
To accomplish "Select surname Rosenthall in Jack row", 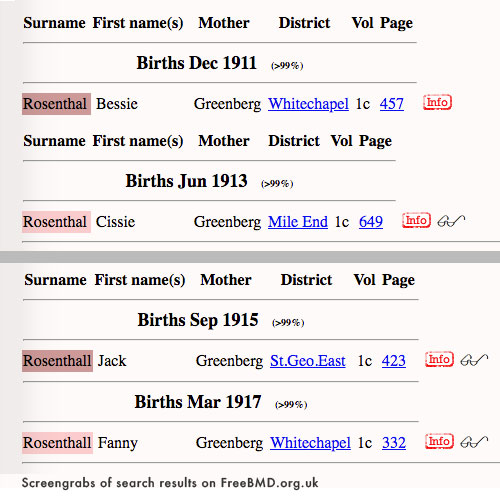I will [x=57, y=361].
